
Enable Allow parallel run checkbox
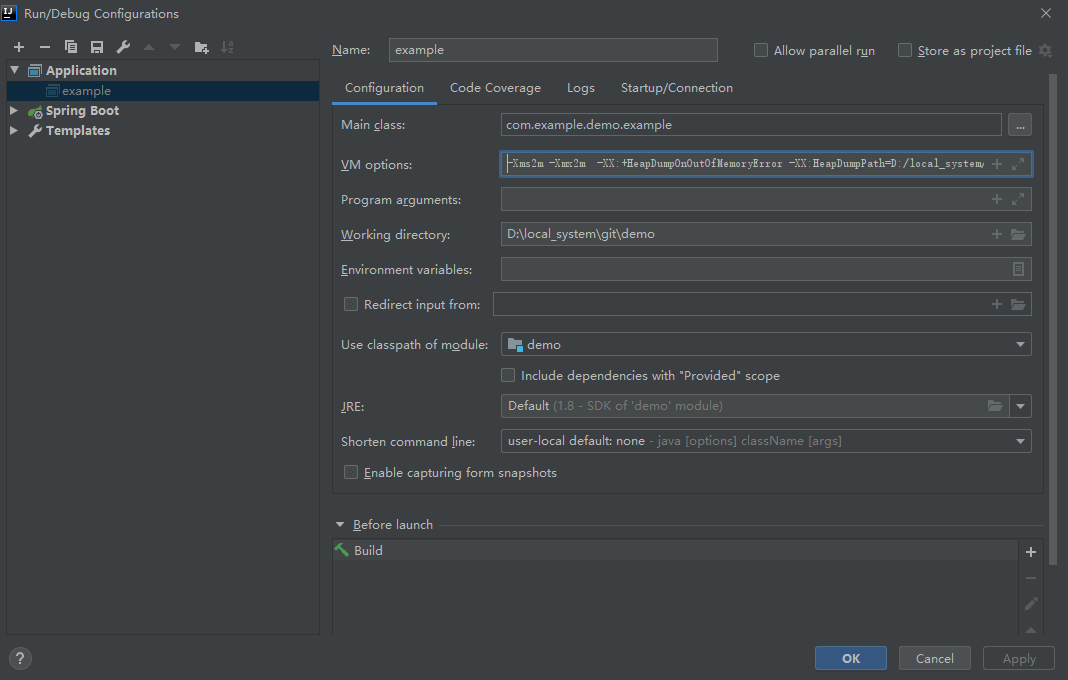(761, 50)
